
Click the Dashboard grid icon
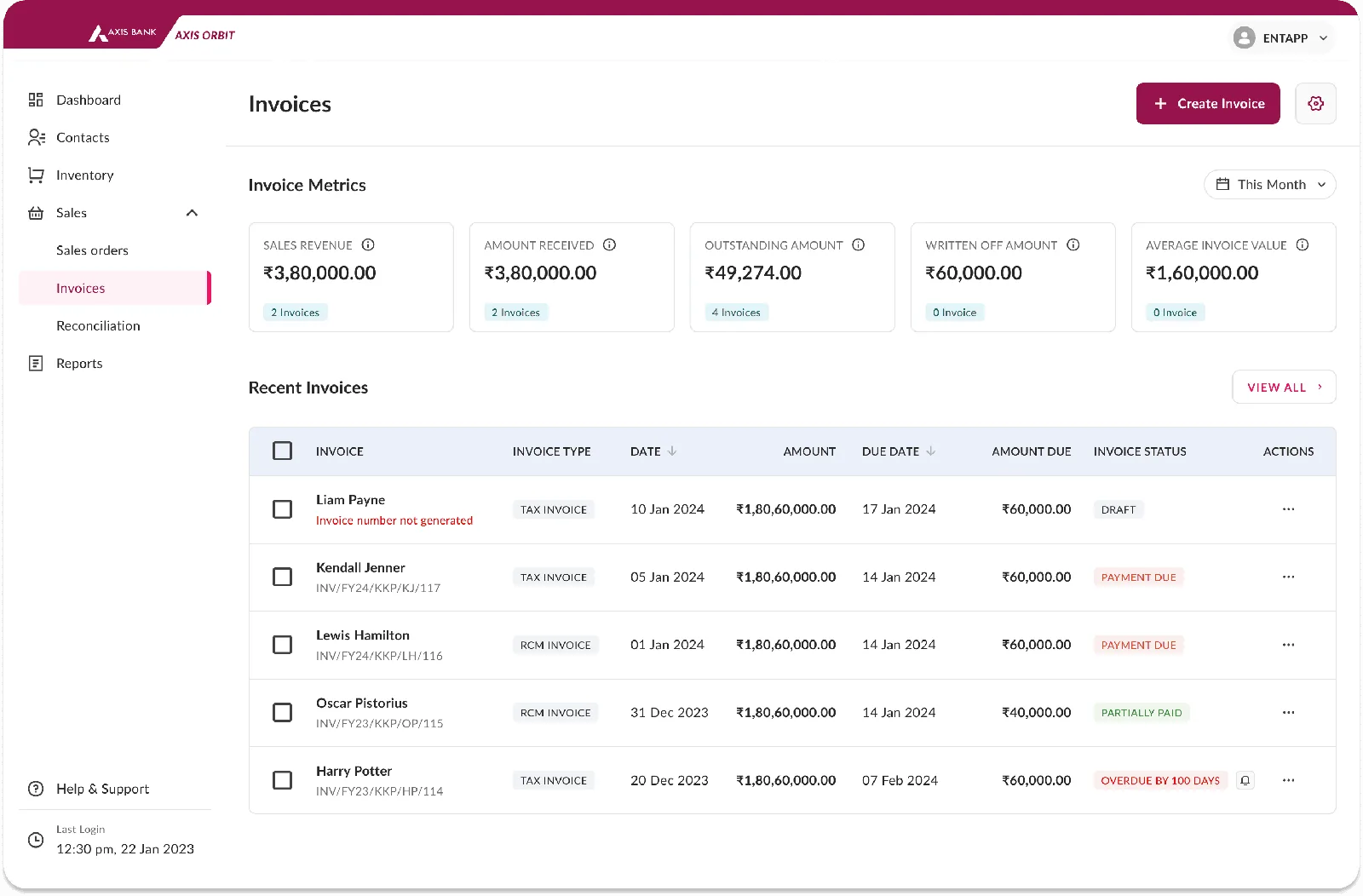(36, 100)
